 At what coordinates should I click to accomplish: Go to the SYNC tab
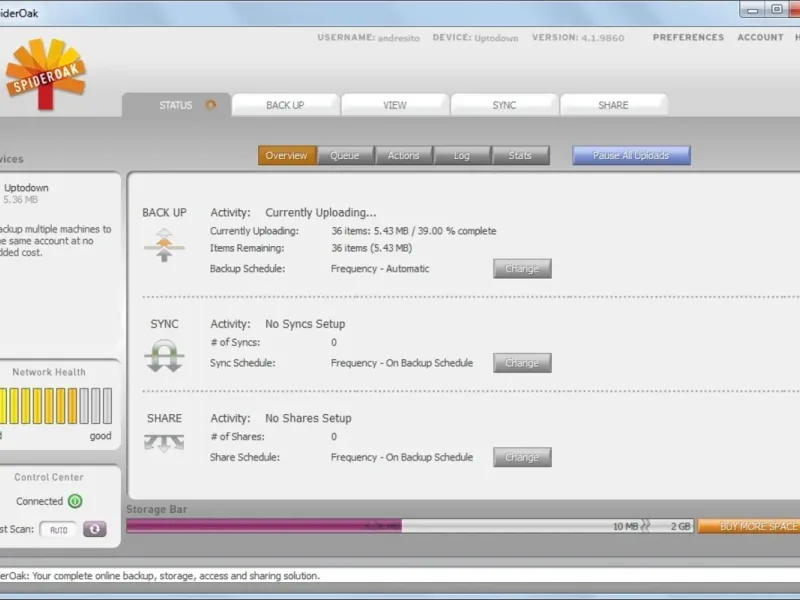[x=504, y=105]
